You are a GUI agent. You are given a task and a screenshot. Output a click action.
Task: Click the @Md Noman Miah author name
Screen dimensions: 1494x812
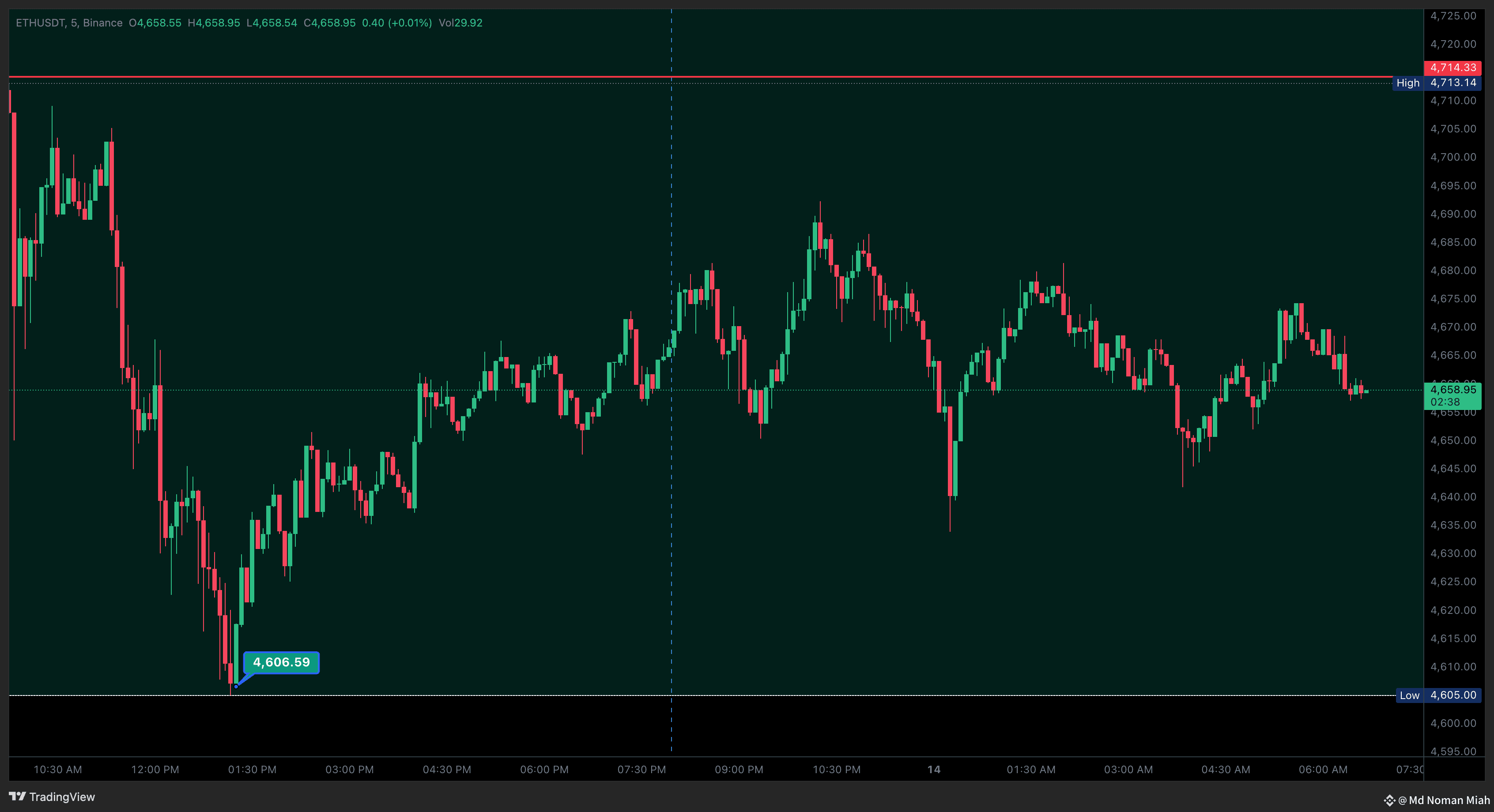pyautogui.click(x=1444, y=801)
